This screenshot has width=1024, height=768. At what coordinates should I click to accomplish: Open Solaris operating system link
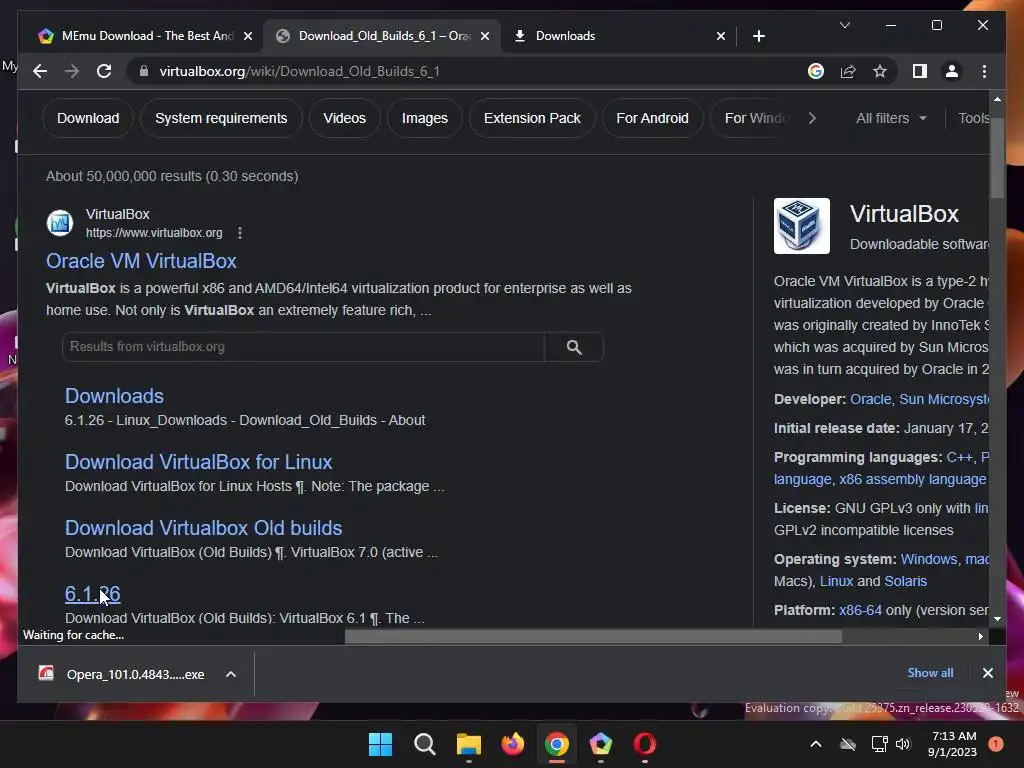point(905,581)
